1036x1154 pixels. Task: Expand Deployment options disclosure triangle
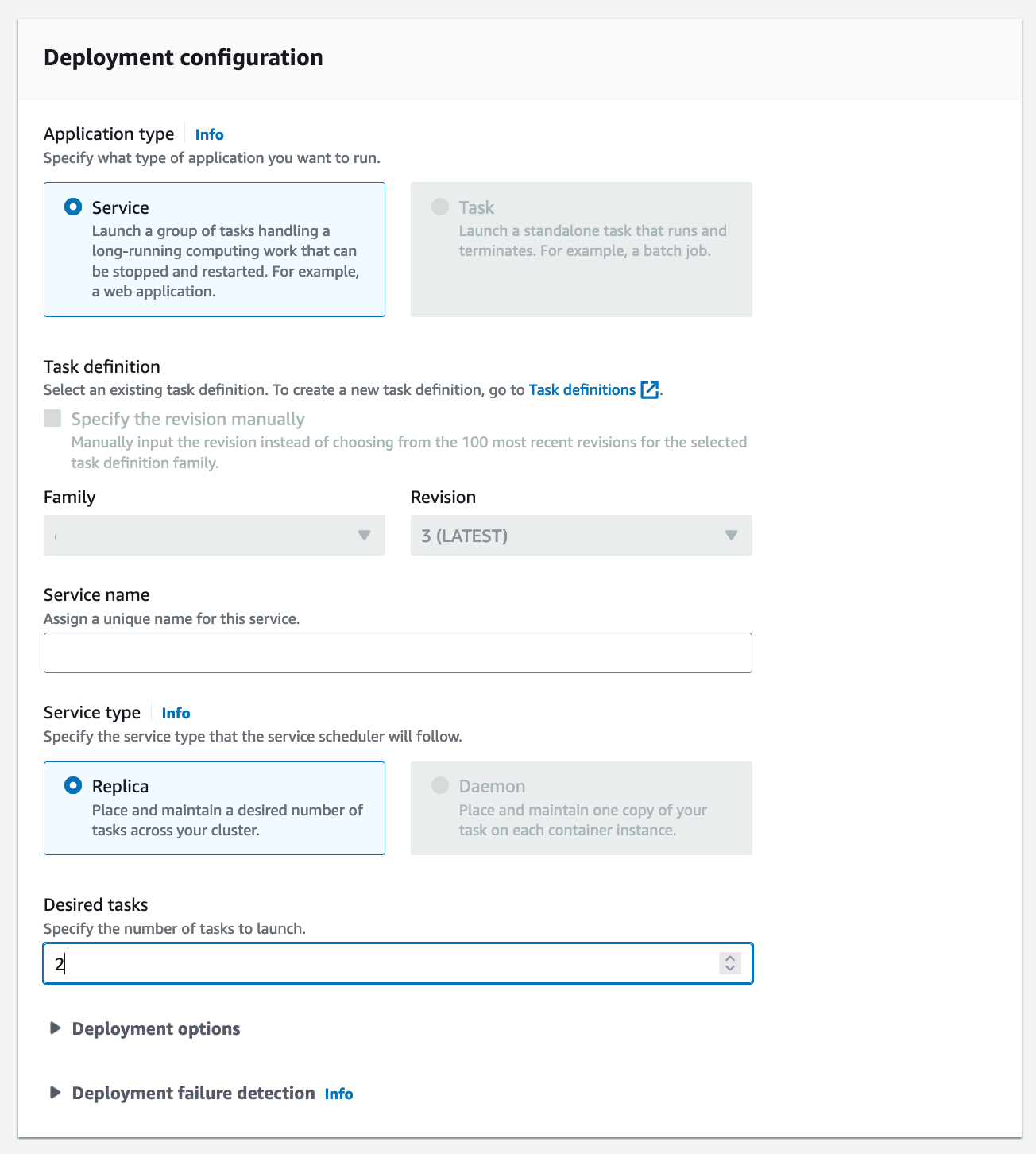(x=55, y=1028)
